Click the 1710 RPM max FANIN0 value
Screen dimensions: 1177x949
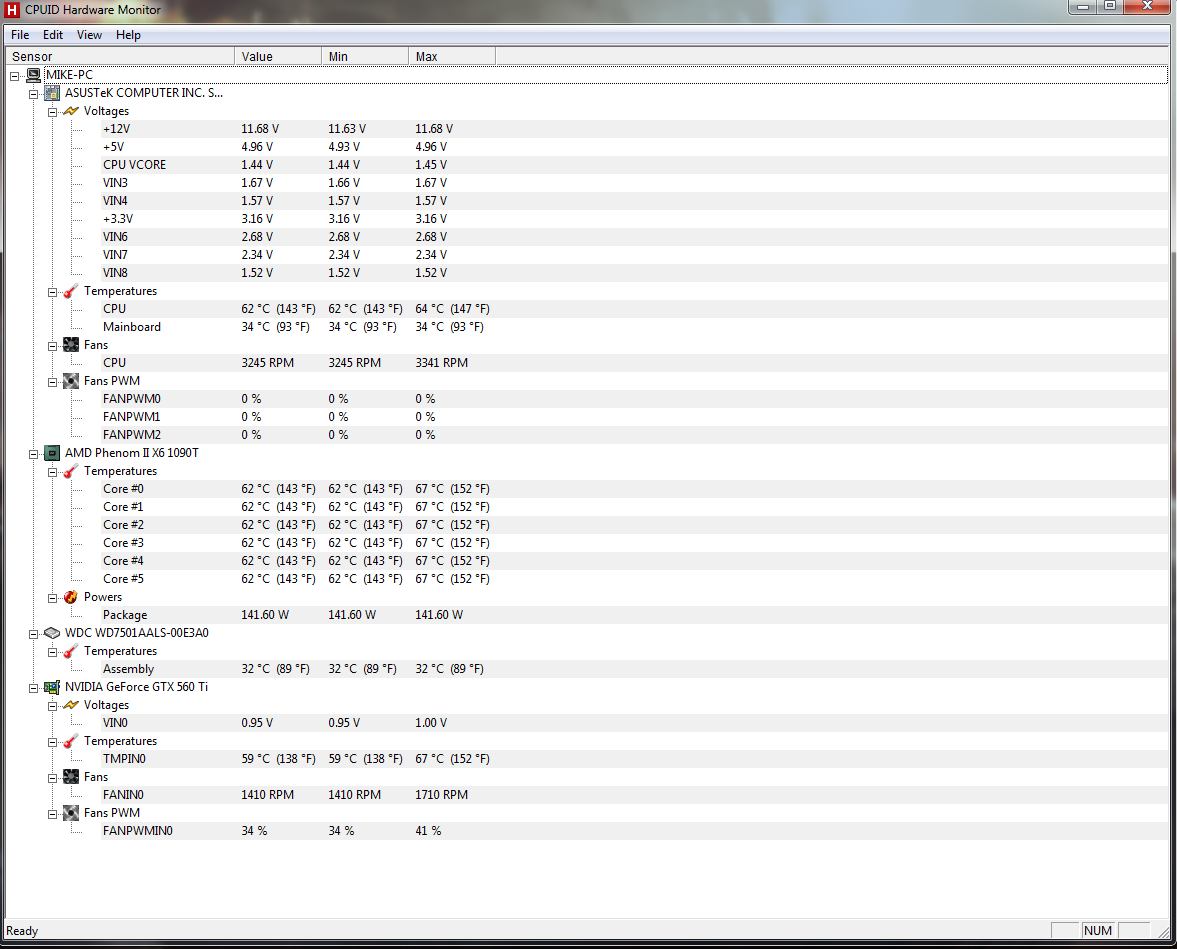tap(441, 795)
